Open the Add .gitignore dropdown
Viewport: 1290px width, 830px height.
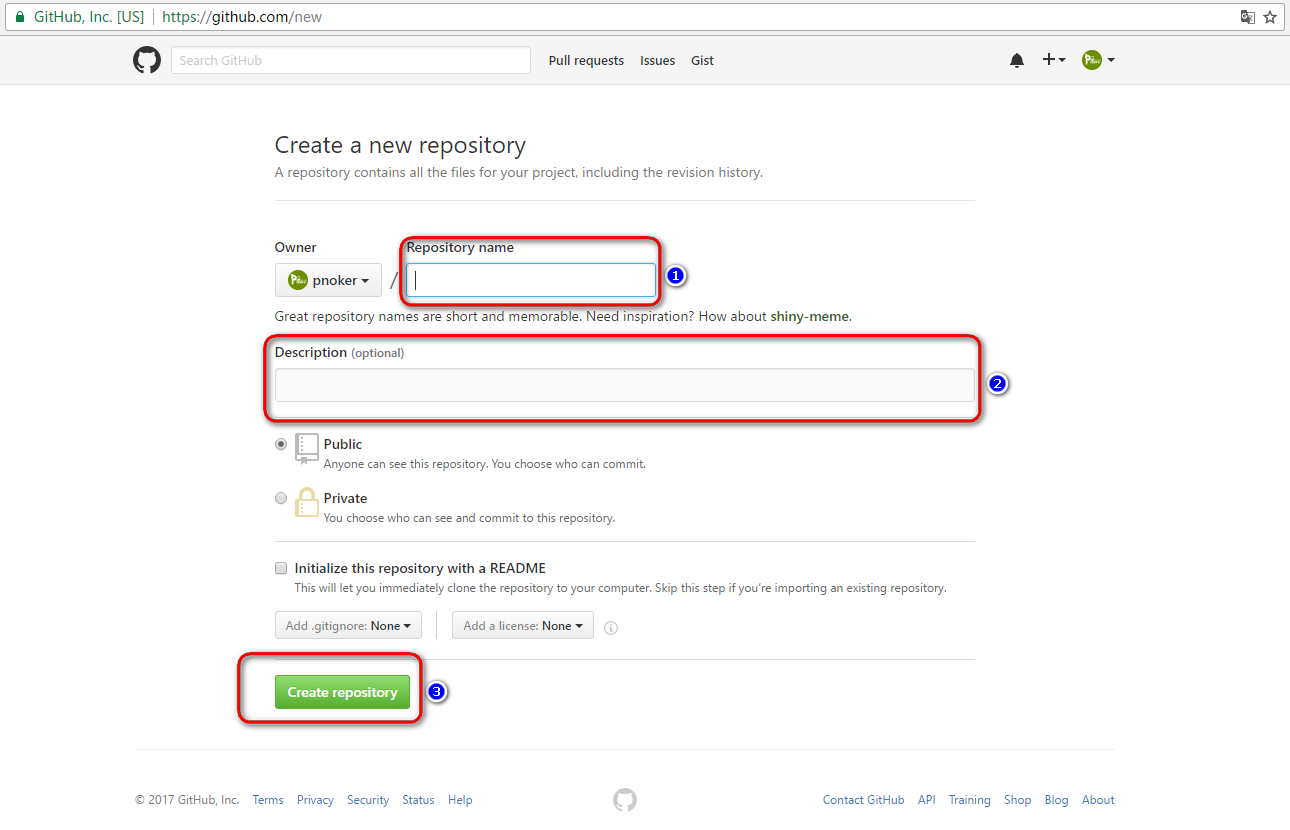tap(348, 626)
